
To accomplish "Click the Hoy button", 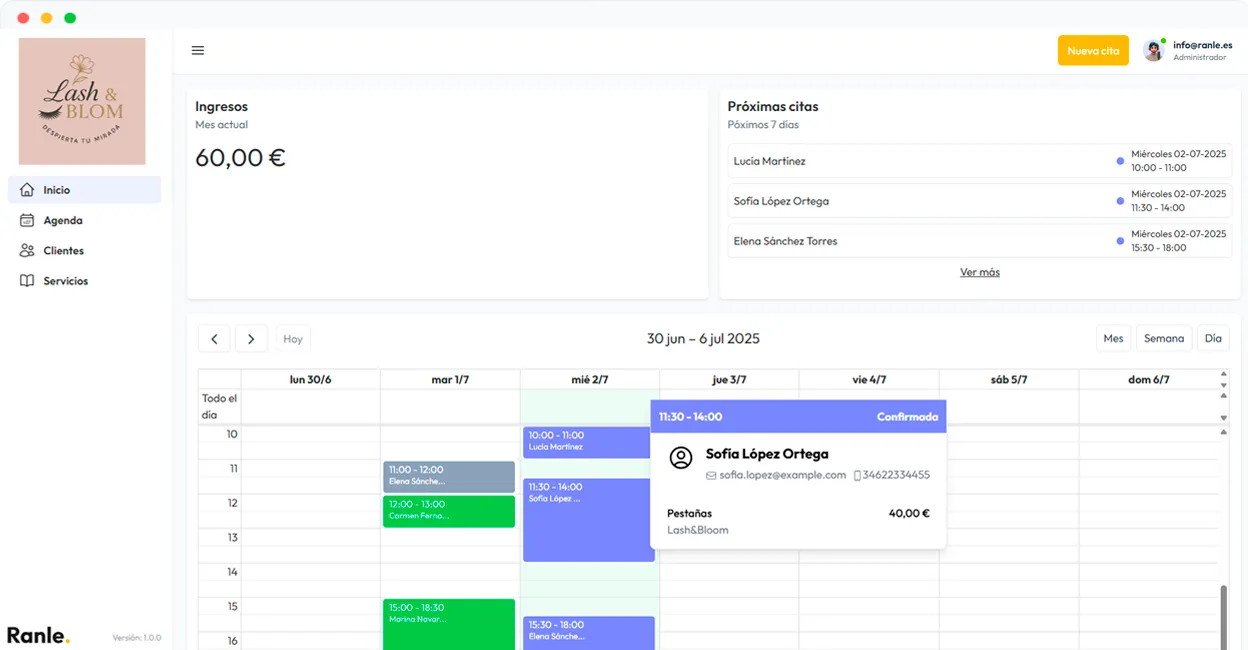I will point(293,339).
